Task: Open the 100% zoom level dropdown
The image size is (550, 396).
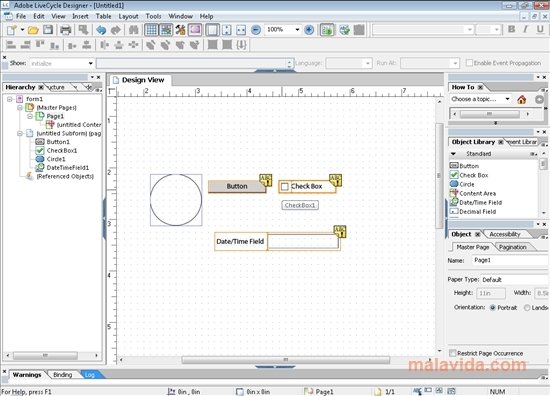Action: 297,30
